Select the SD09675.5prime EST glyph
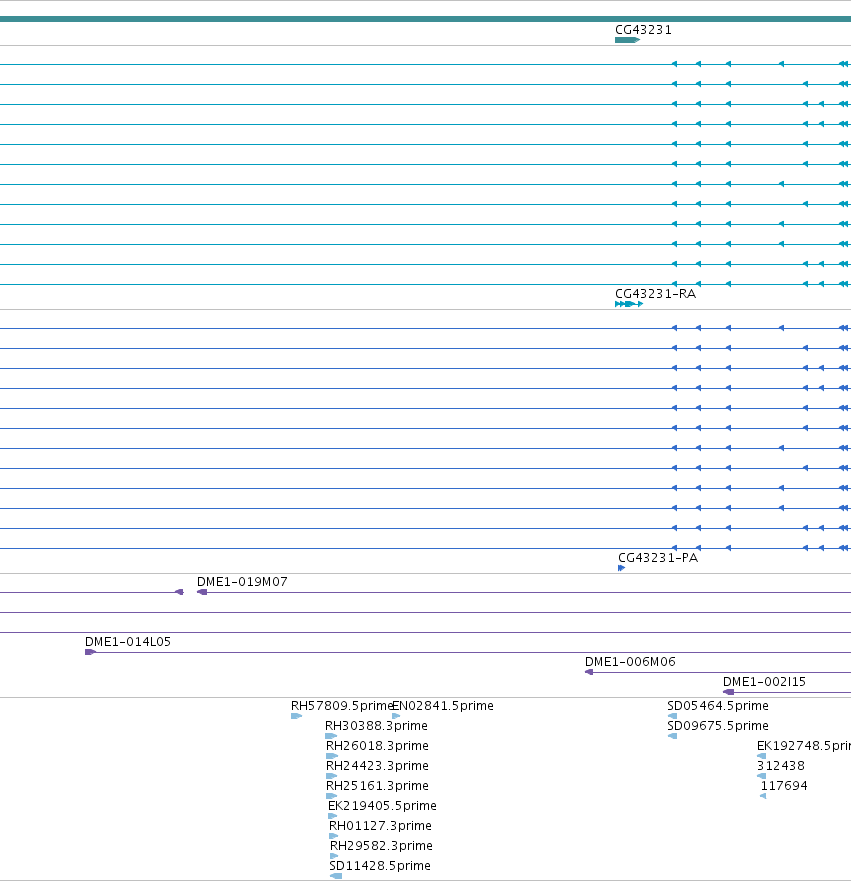 click(672, 736)
